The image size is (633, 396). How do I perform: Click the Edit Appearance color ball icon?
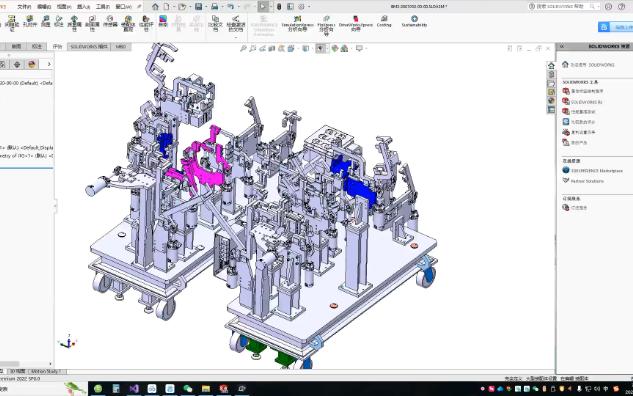335,48
